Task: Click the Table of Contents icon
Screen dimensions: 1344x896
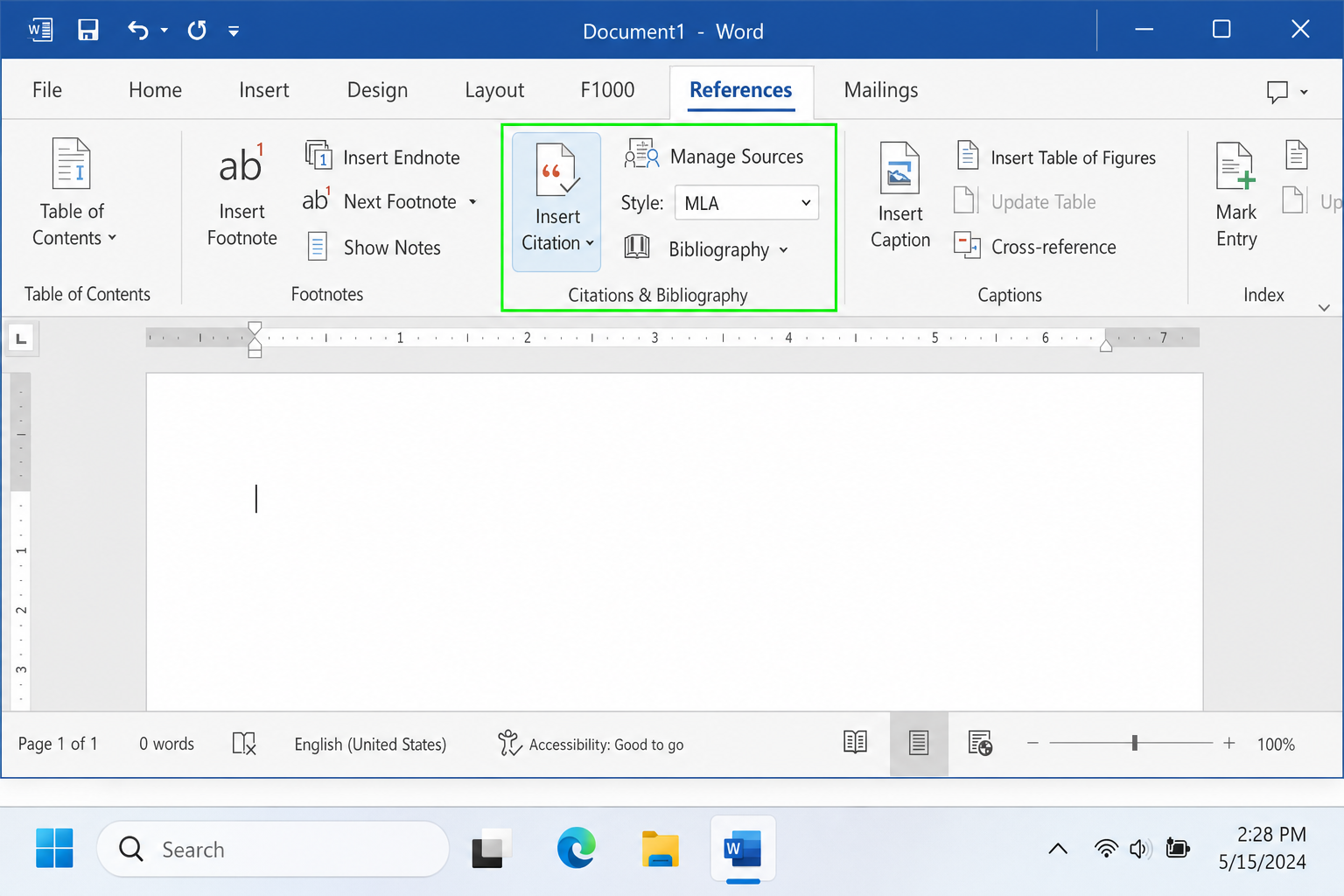Action: pos(72,164)
